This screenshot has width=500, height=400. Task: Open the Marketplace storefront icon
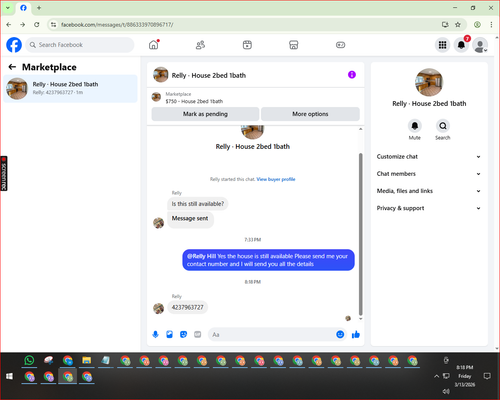coord(294,45)
